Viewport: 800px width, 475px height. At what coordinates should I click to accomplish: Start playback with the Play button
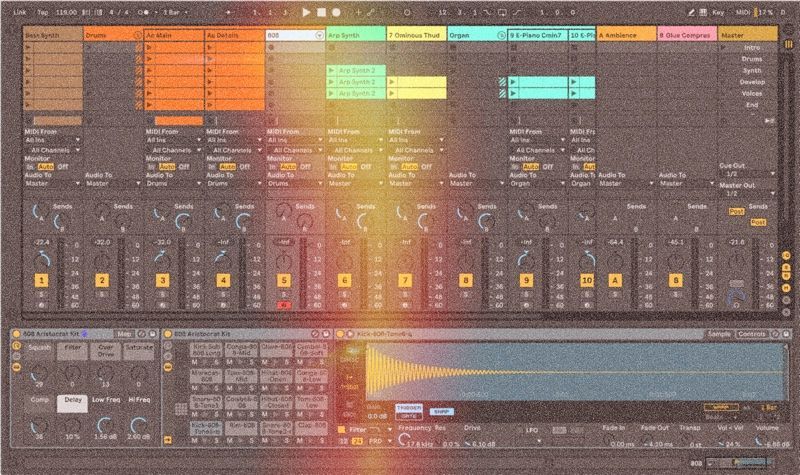point(306,12)
